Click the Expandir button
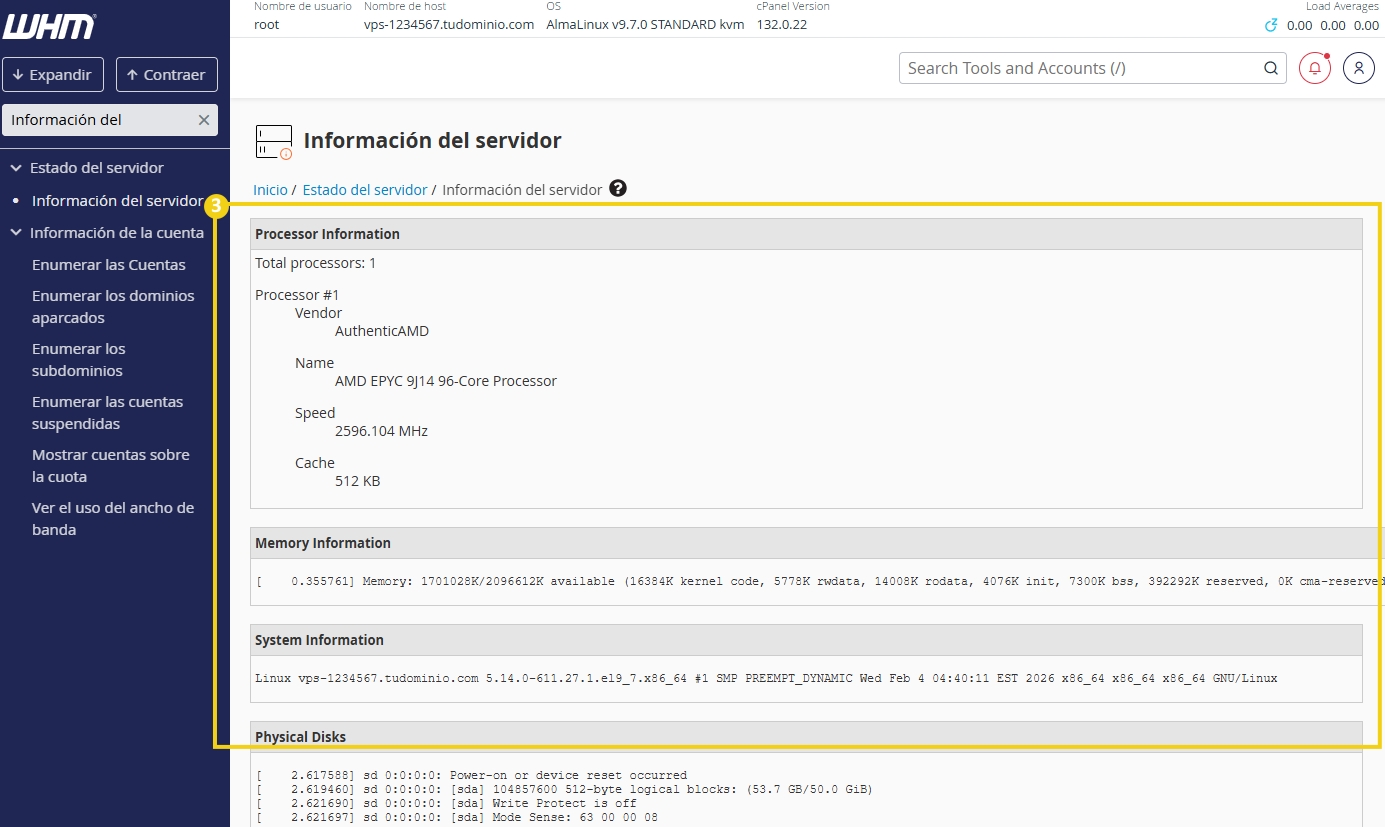 click(x=53, y=74)
